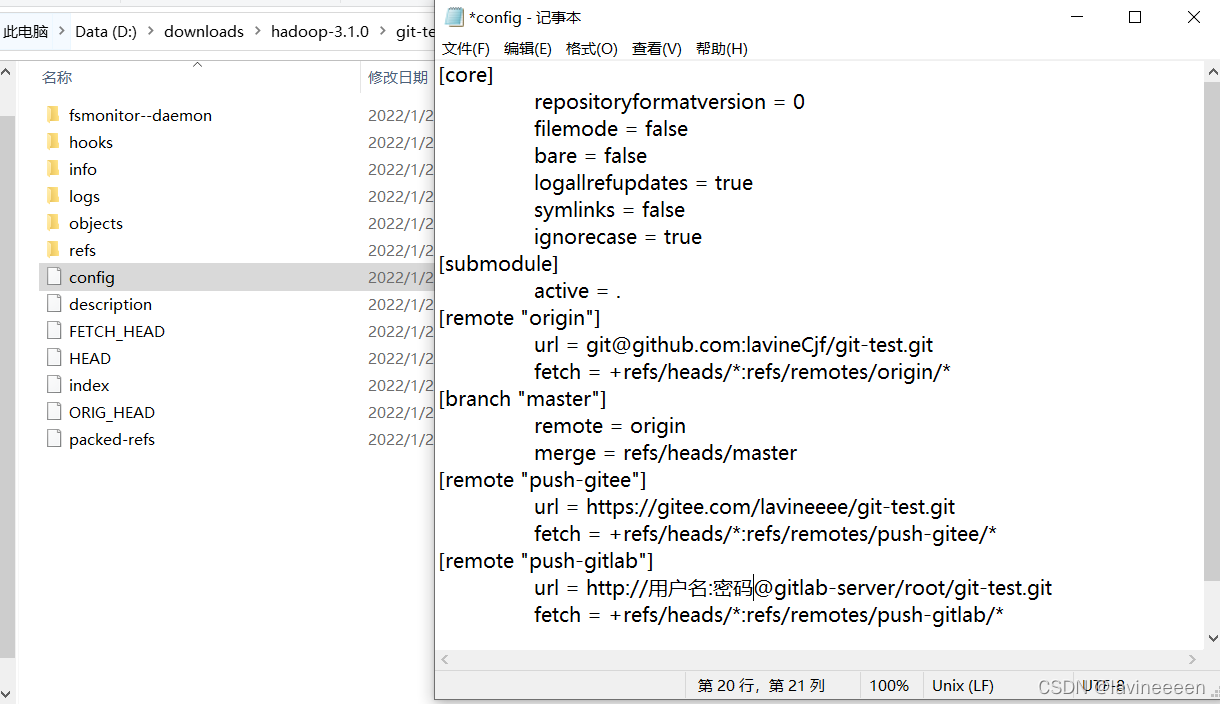The image size is (1220, 704).
Task: Click the FETCH_HEAD file icon
Action: (54, 331)
